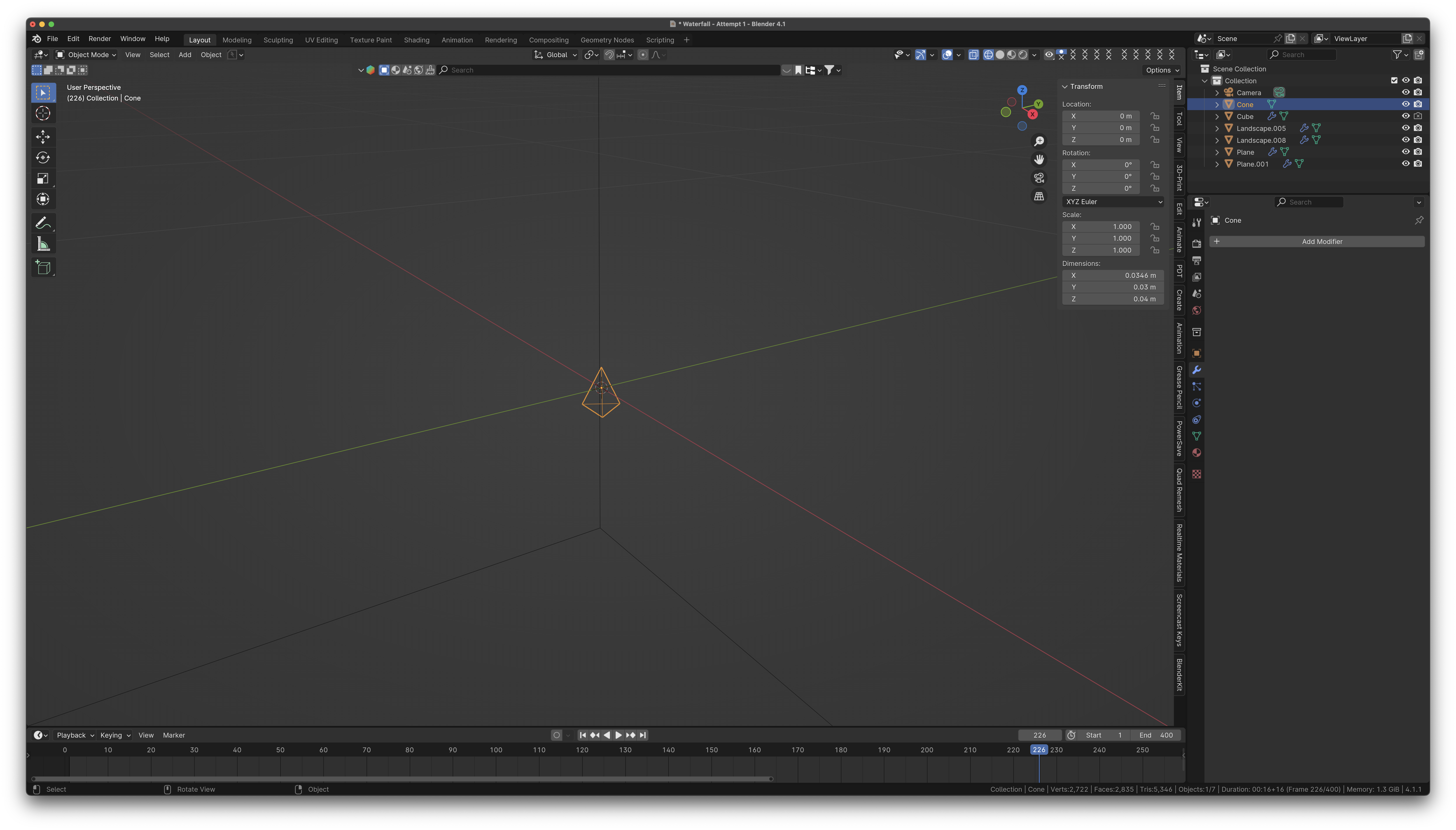
Task: Activate the Rotate tool
Action: point(43,158)
